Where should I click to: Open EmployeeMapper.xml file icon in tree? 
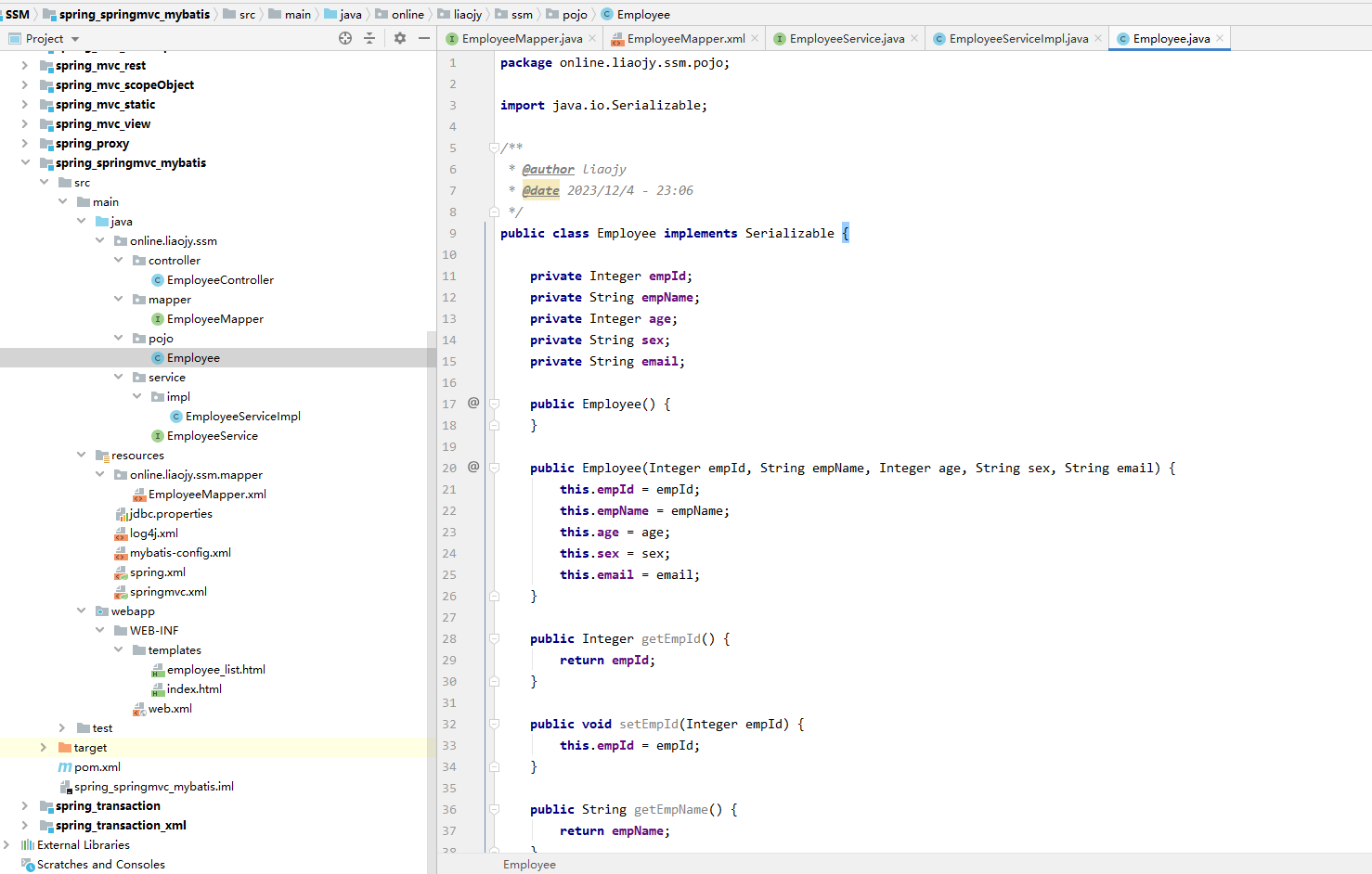(139, 495)
